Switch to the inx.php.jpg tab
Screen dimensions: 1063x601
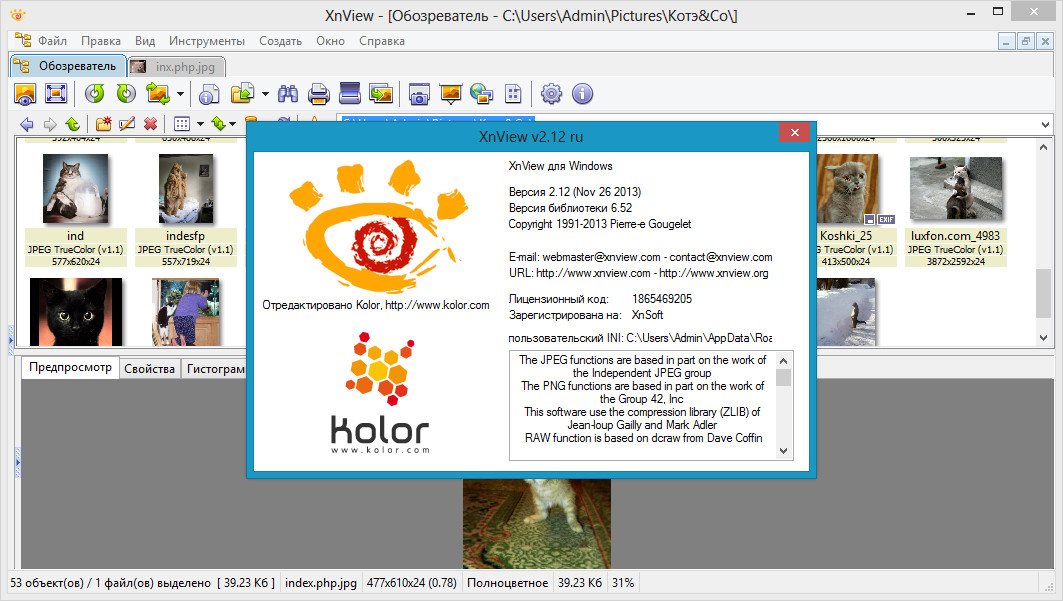(x=177, y=67)
